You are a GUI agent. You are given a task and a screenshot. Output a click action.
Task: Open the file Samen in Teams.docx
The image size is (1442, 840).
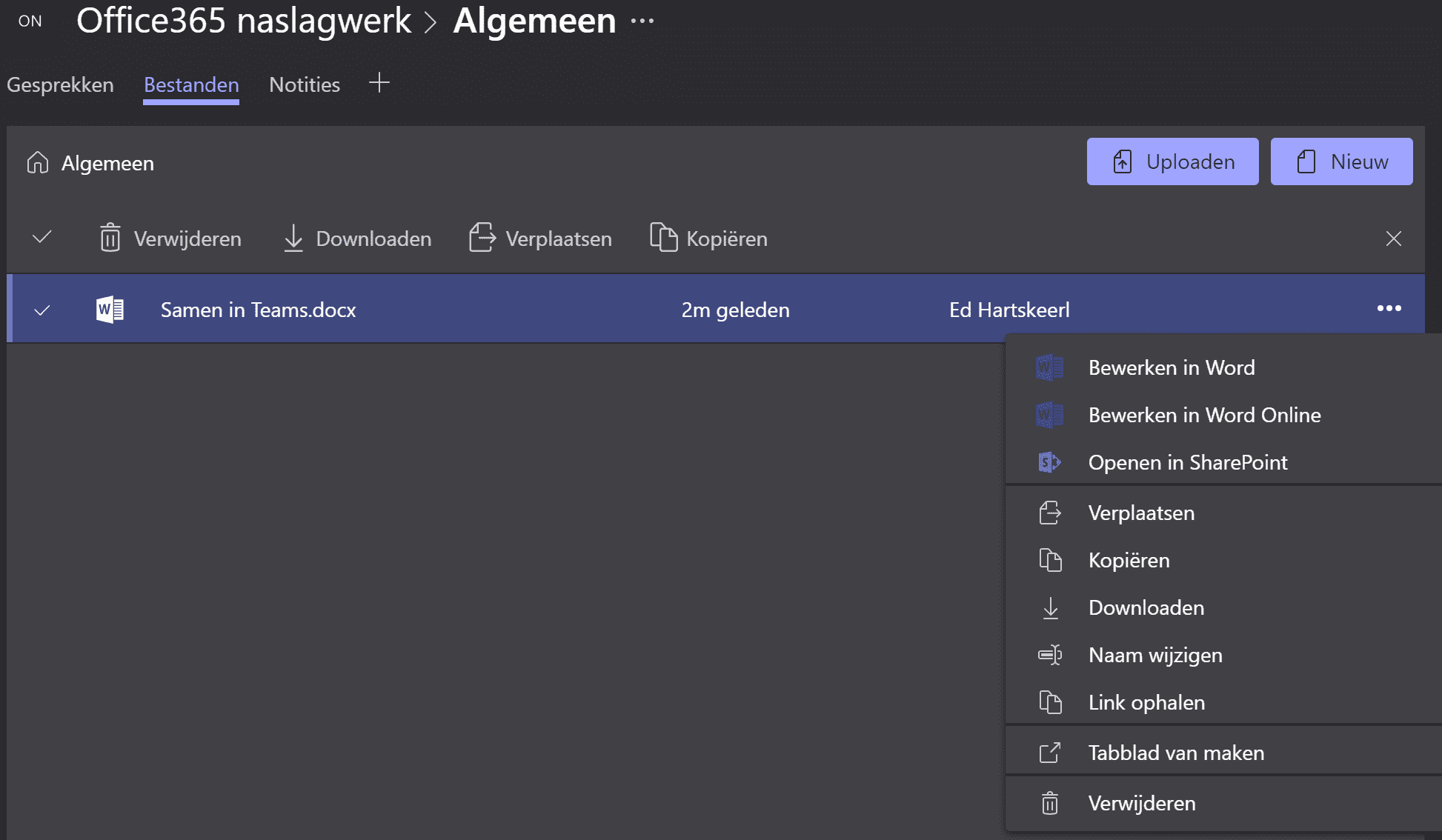(x=258, y=310)
